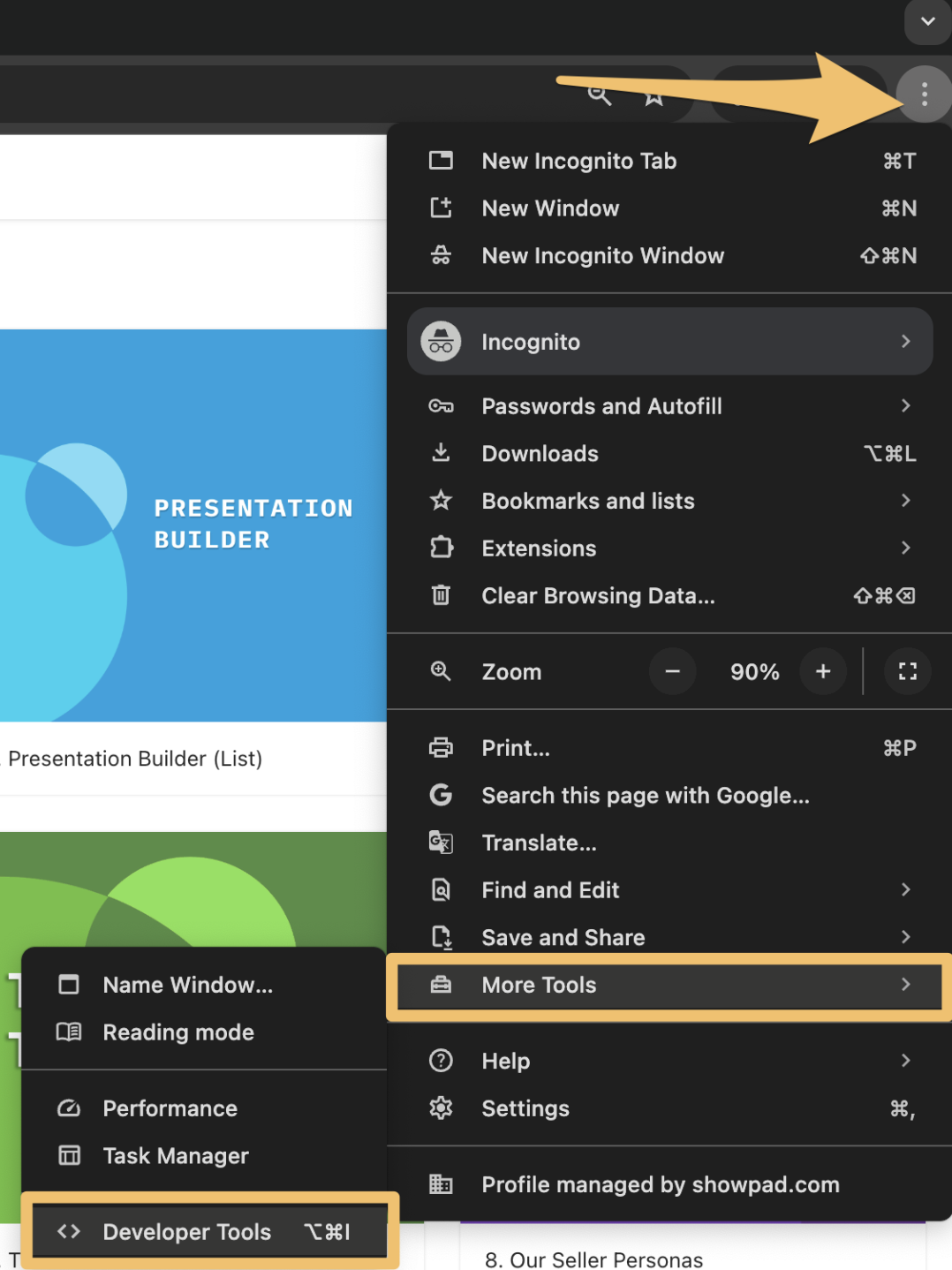Viewport: 952px width, 1270px height.
Task: Choose New Window menu entry
Action: (669, 208)
